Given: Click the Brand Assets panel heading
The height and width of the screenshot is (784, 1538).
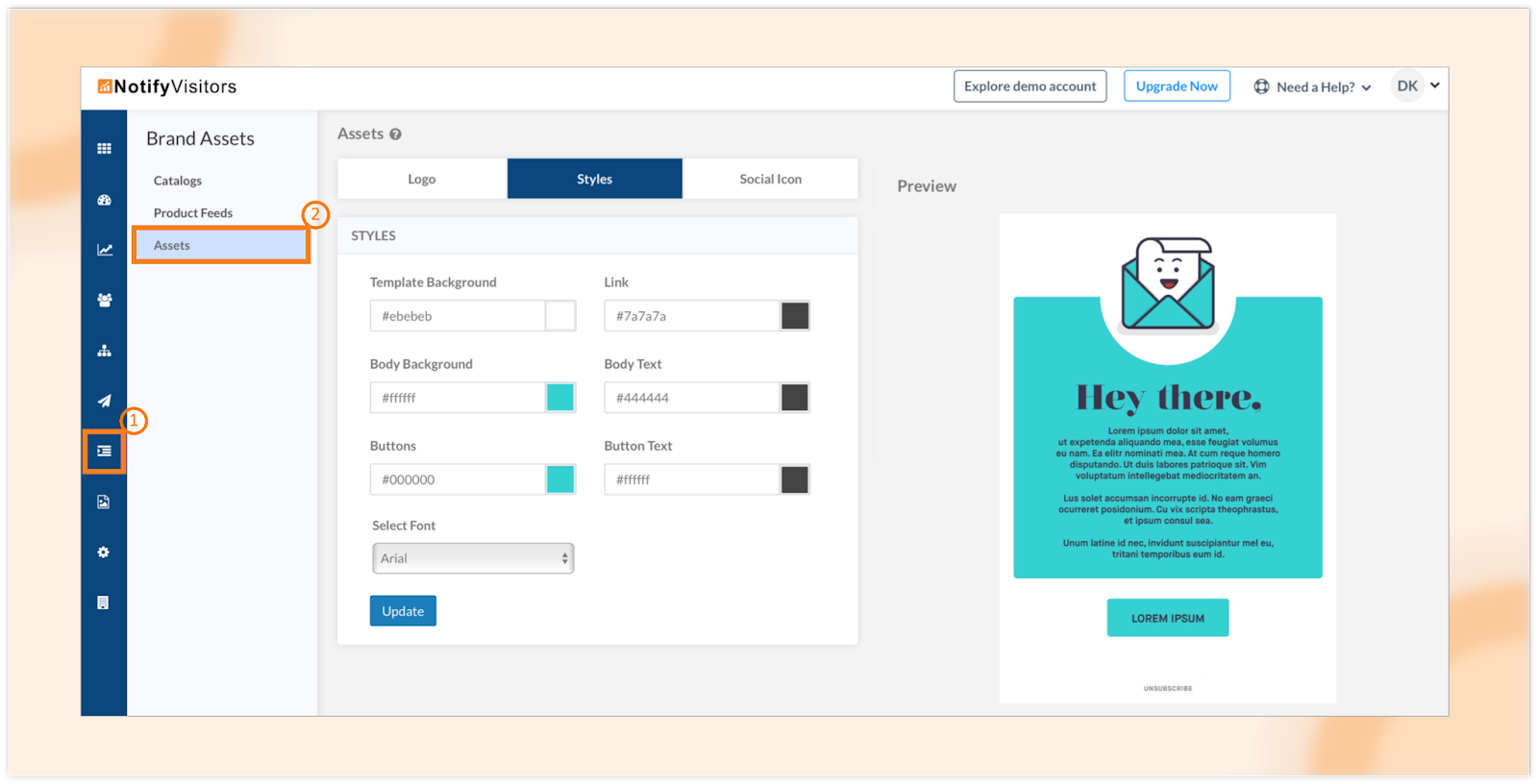Looking at the screenshot, I should pyautogui.click(x=200, y=138).
